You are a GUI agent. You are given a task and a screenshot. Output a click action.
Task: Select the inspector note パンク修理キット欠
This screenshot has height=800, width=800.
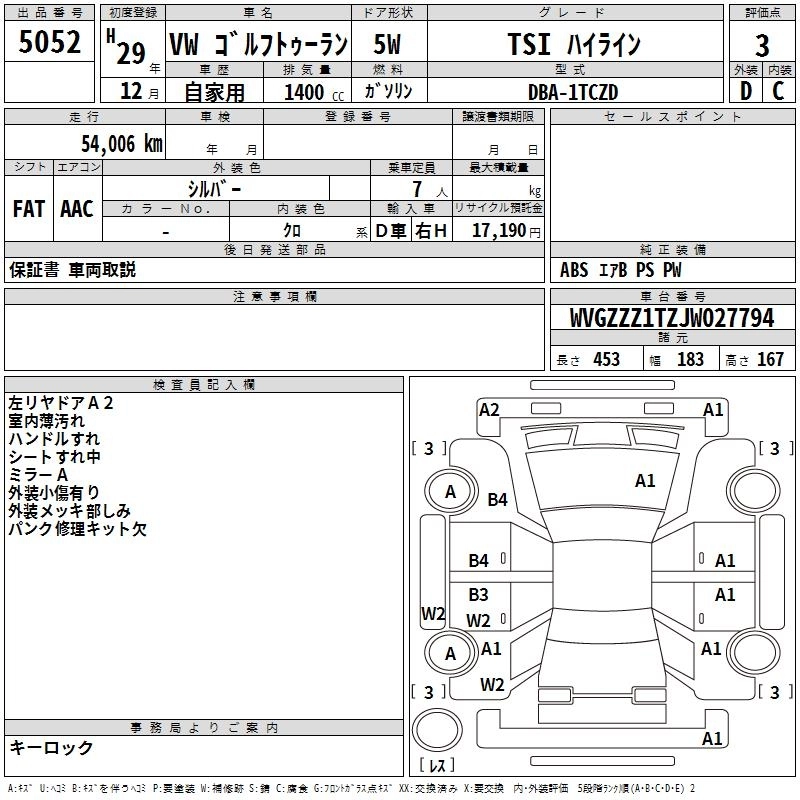(x=78, y=529)
